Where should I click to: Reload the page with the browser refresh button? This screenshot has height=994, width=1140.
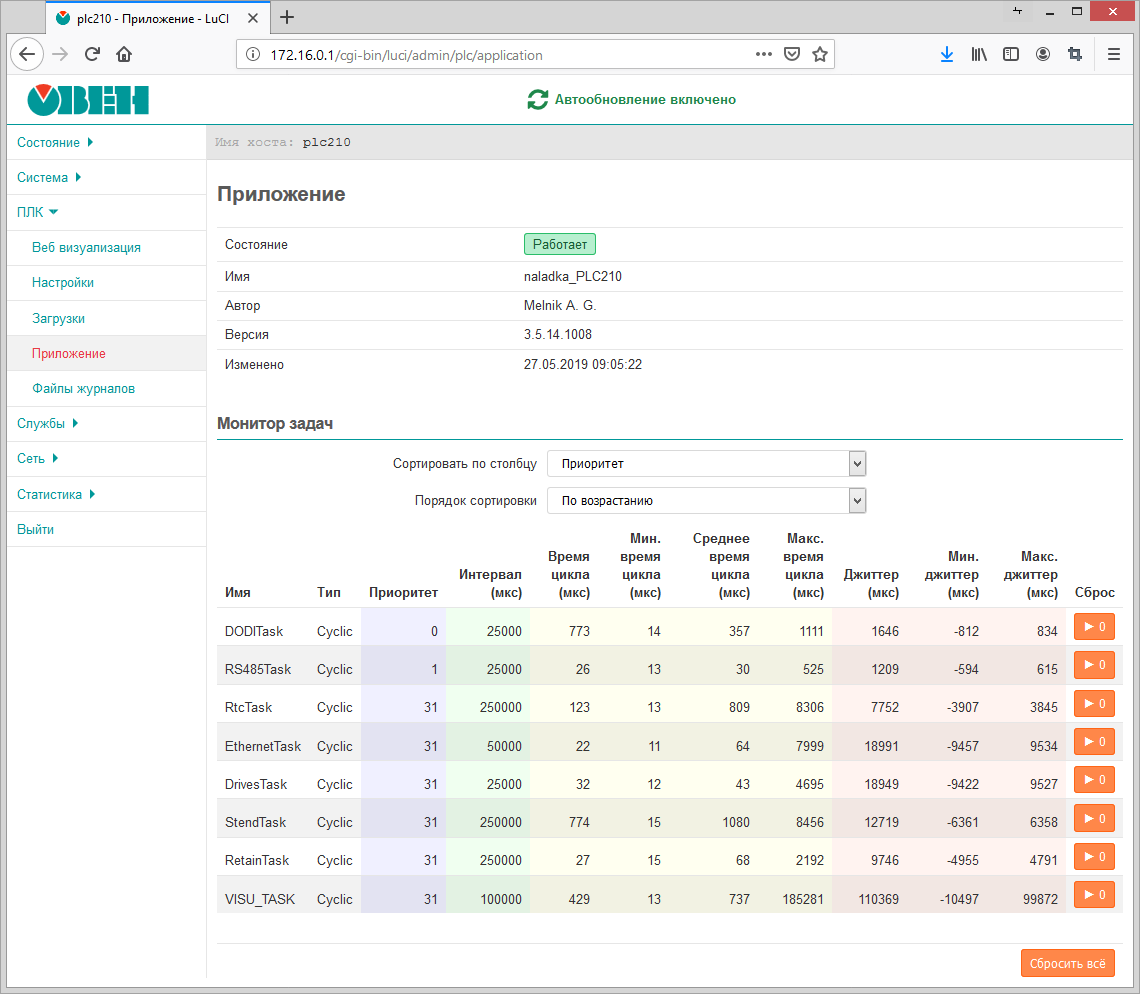[92, 55]
